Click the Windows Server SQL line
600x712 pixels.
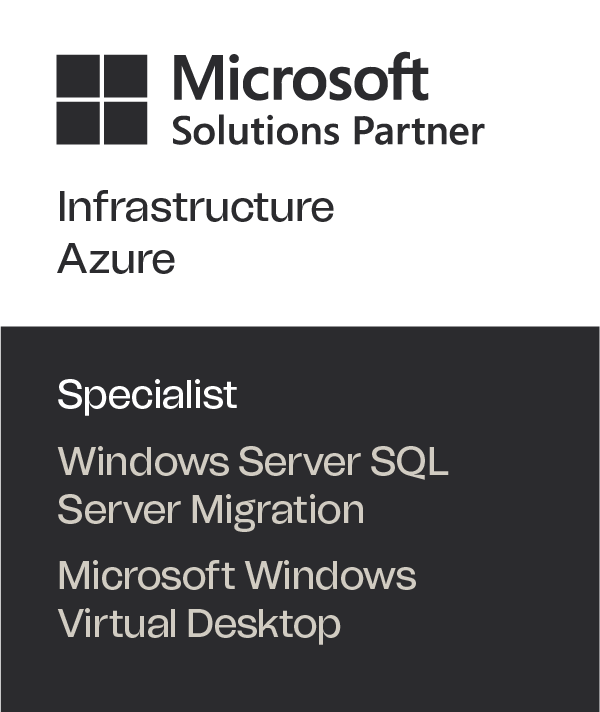252,462
